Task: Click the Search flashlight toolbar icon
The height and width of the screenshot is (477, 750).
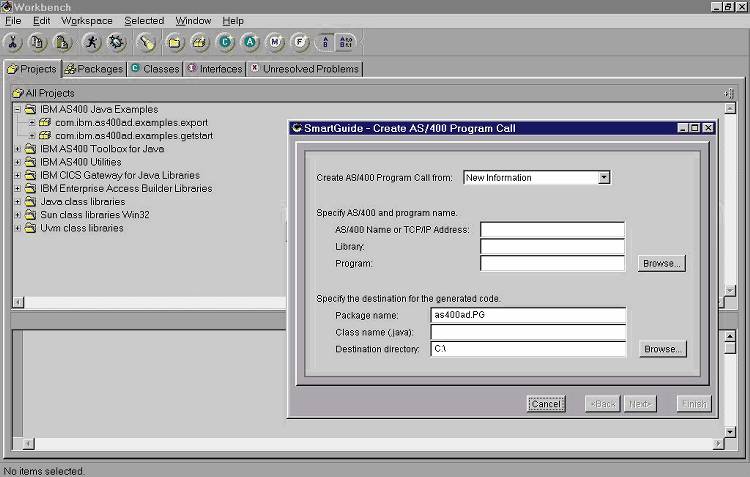Action: (x=145, y=43)
